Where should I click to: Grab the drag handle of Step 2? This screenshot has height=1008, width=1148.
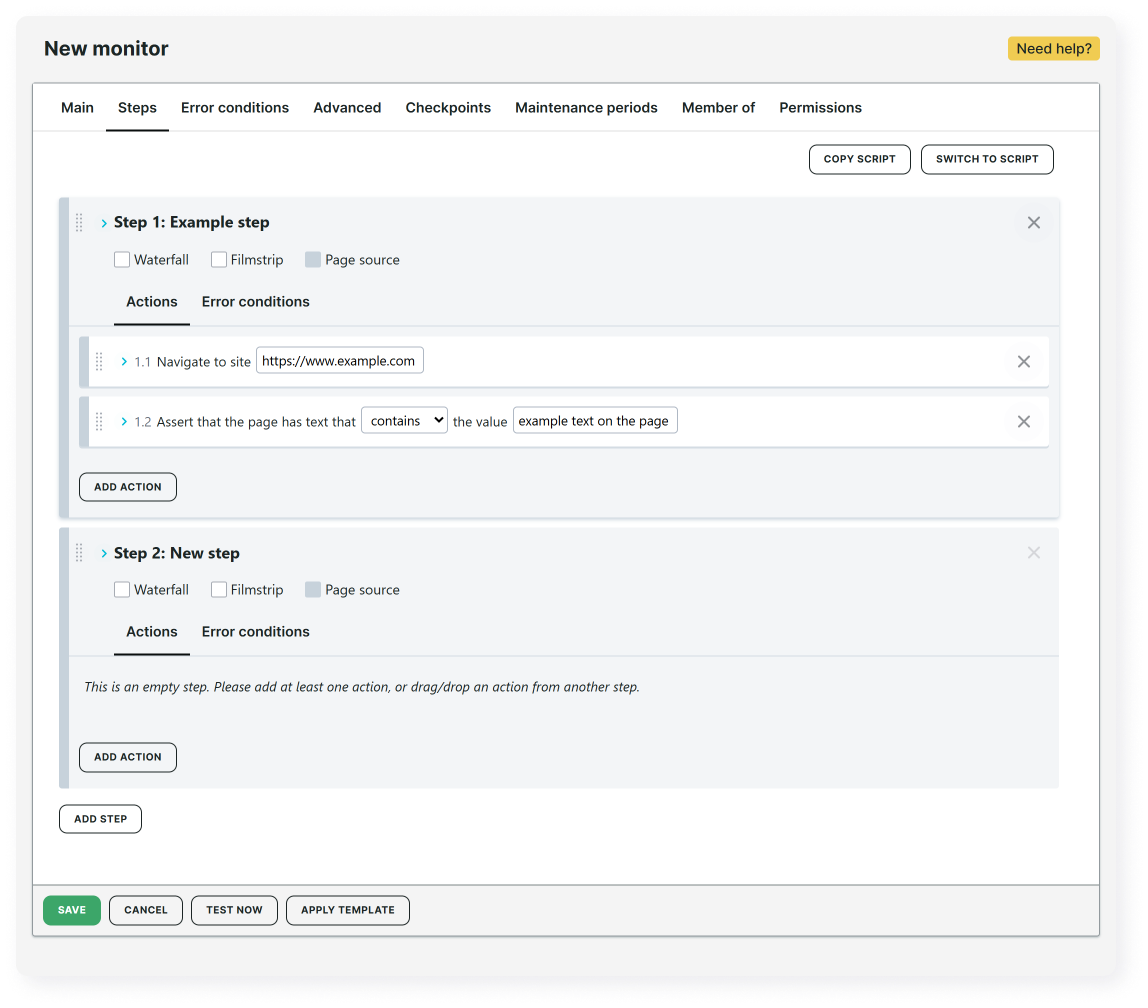pos(80,553)
